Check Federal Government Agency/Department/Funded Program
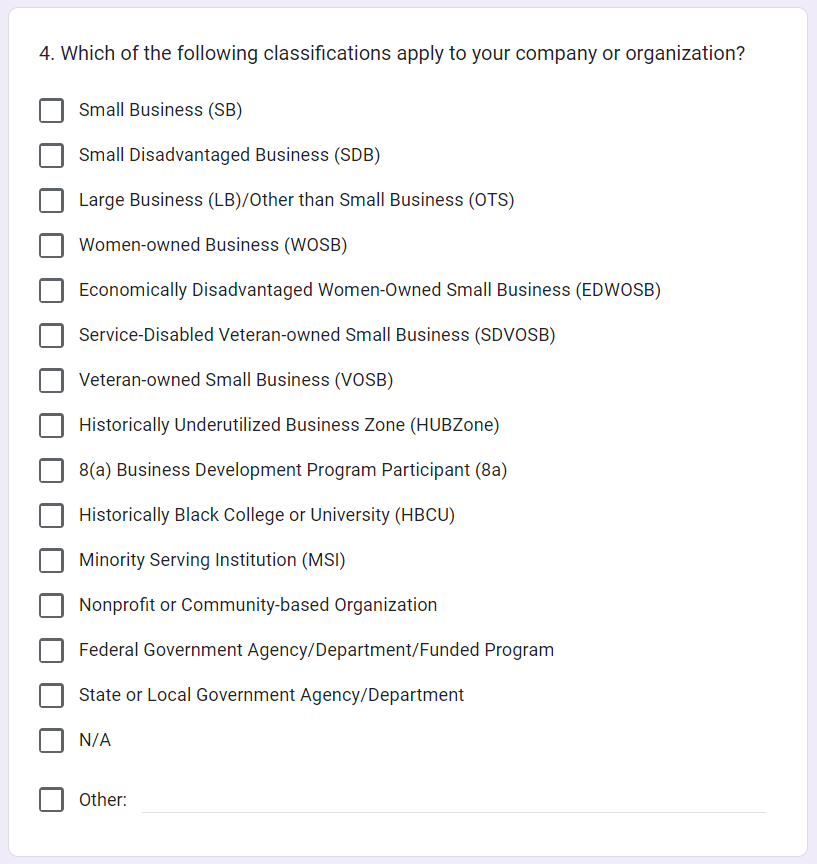The height and width of the screenshot is (864, 817). [51, 650]
